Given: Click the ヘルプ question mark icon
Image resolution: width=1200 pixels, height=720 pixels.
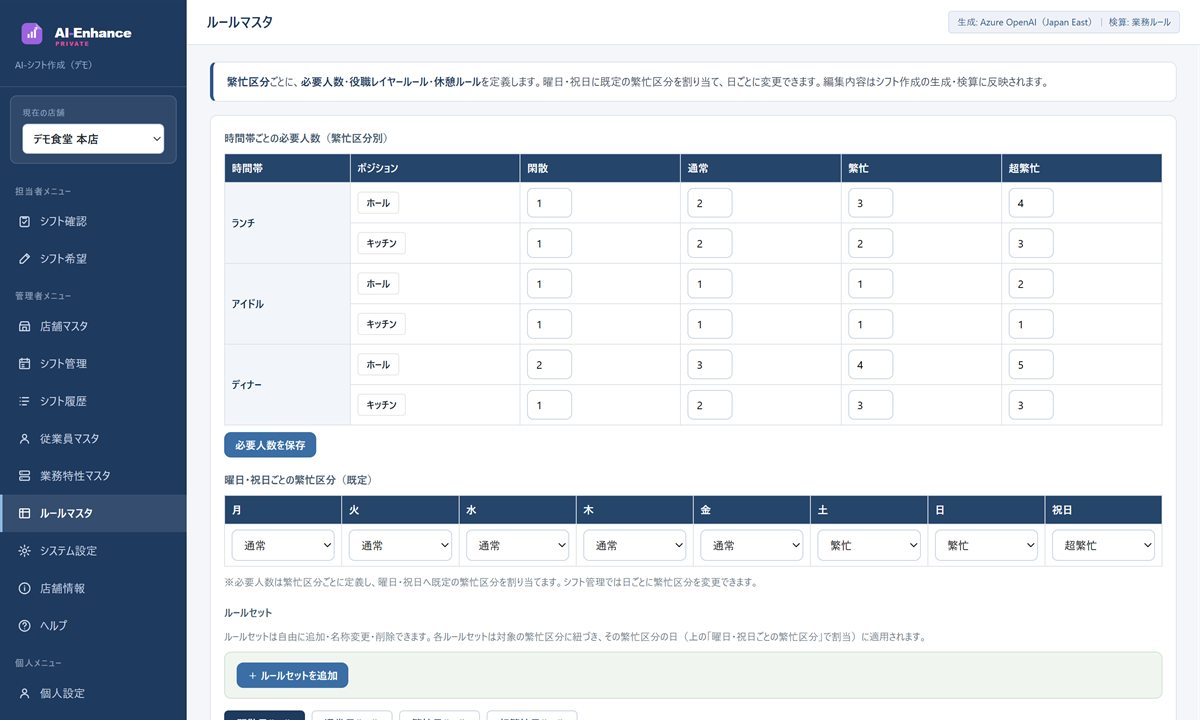Looking at the screenshot, I should 25,626.
